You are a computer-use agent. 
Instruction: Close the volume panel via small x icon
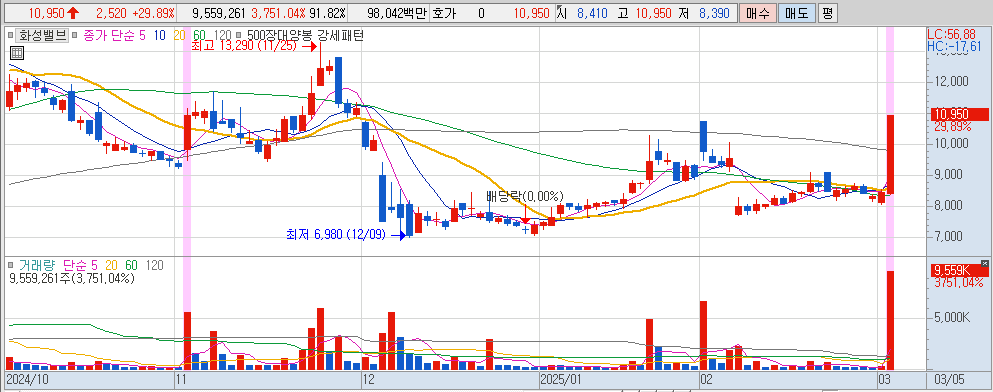pos(984,263)
